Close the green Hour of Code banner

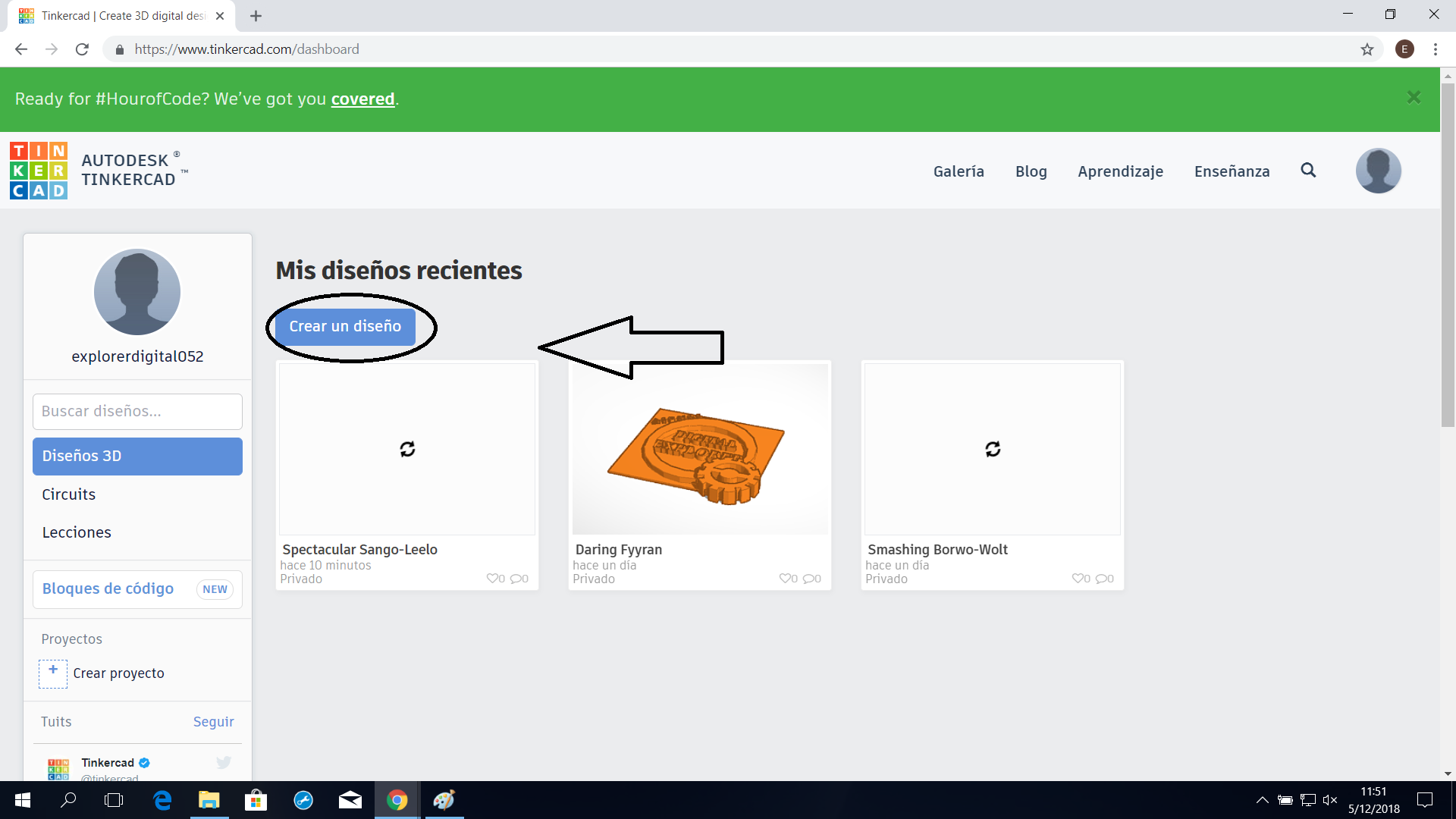pyautogui.click(x=1414, y=98)
